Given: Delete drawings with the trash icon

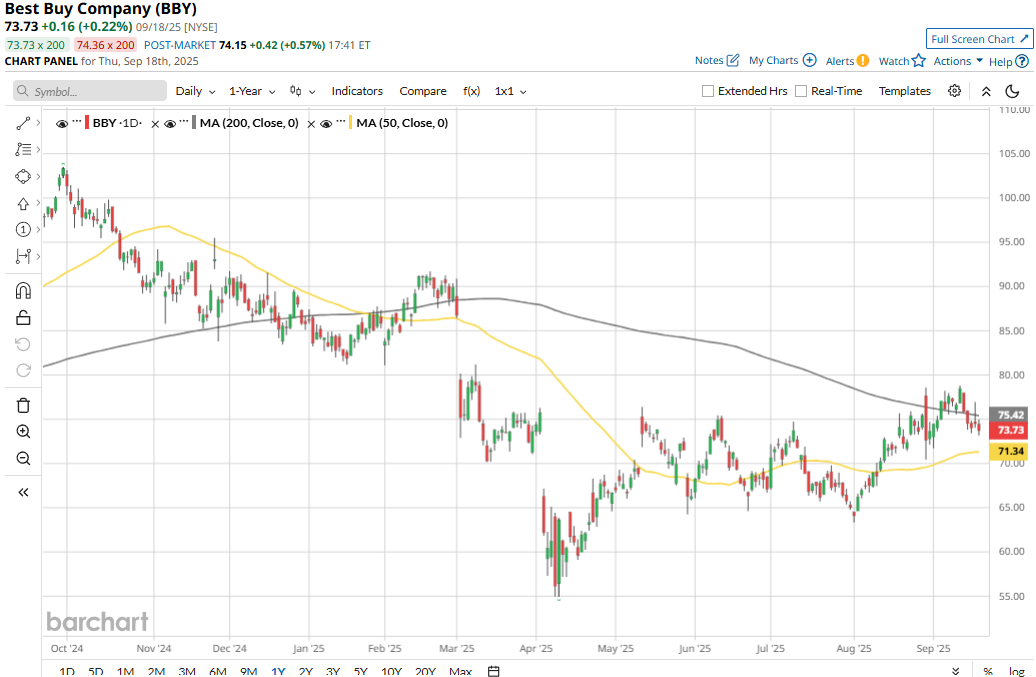Looking at the screenshot, I should (23, 405).
